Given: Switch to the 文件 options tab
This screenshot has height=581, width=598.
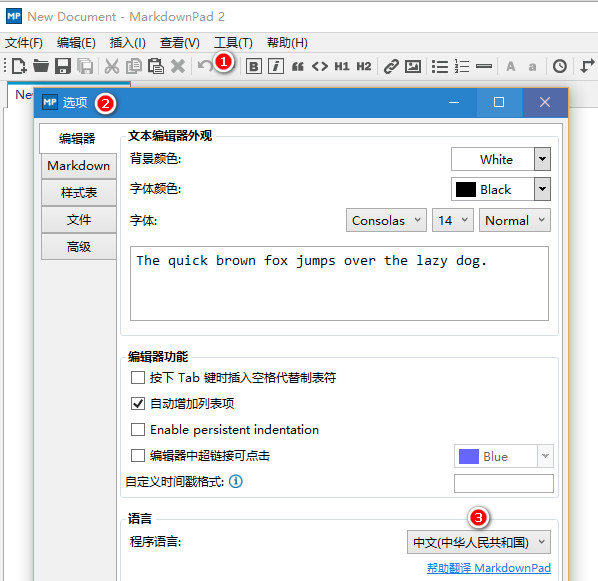Looking at the screenshot, I should (x=79, y=220).
